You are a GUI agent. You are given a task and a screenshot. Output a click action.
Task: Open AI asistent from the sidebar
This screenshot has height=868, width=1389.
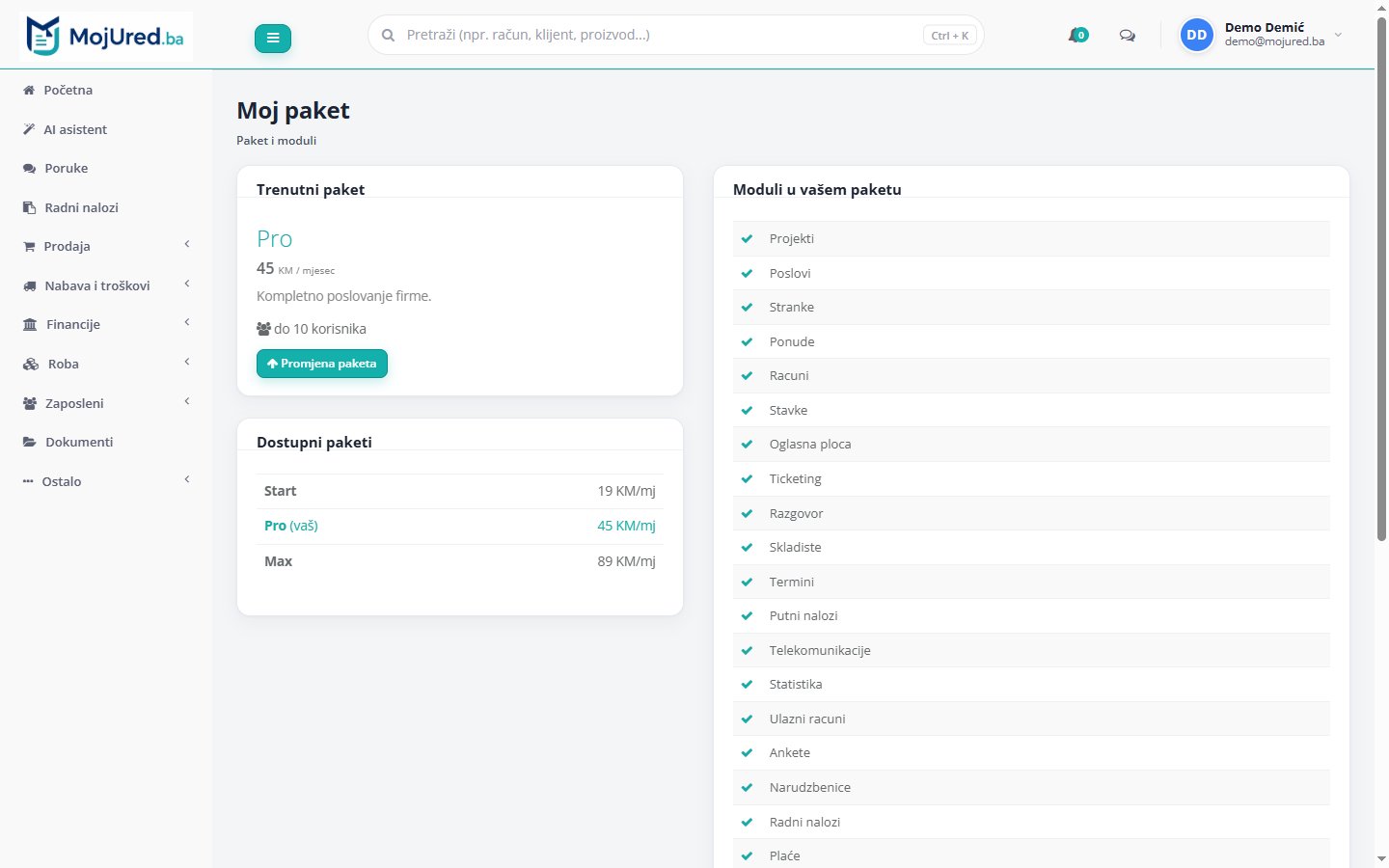click(x=106, y=129)
